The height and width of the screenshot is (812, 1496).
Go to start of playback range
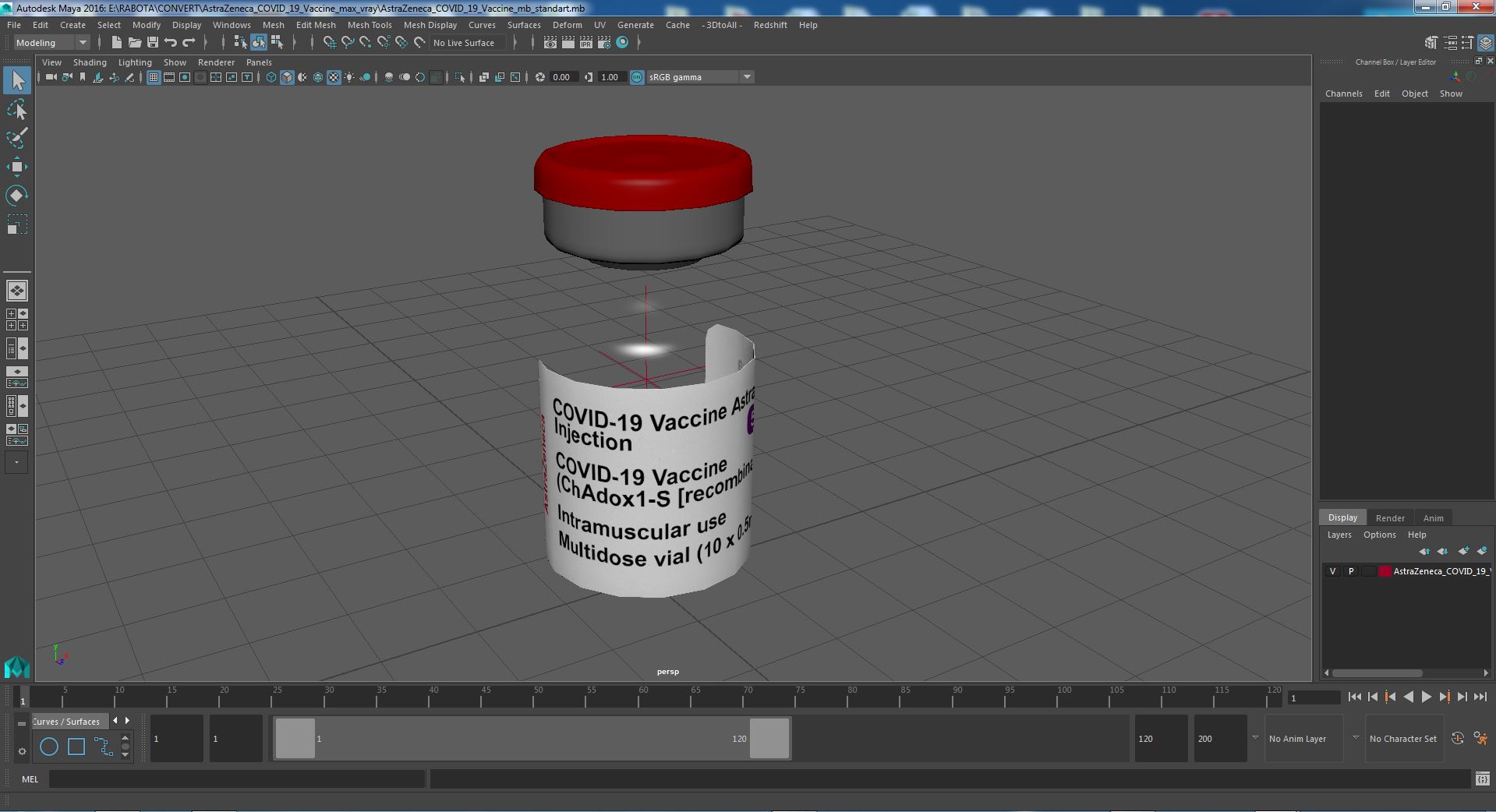pos(1354,697)
